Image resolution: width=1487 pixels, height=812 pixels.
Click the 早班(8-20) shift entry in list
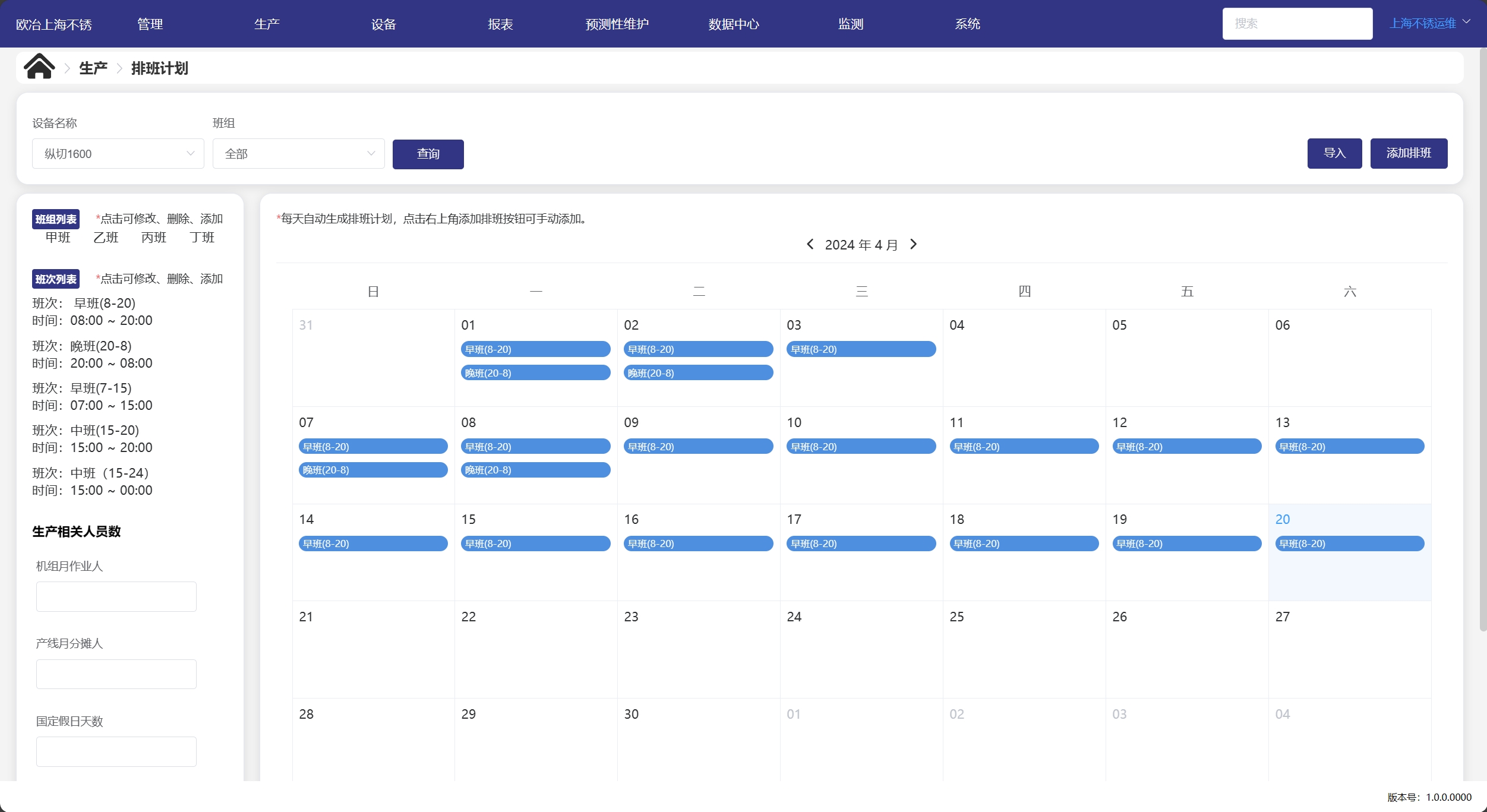coord(92,312)
